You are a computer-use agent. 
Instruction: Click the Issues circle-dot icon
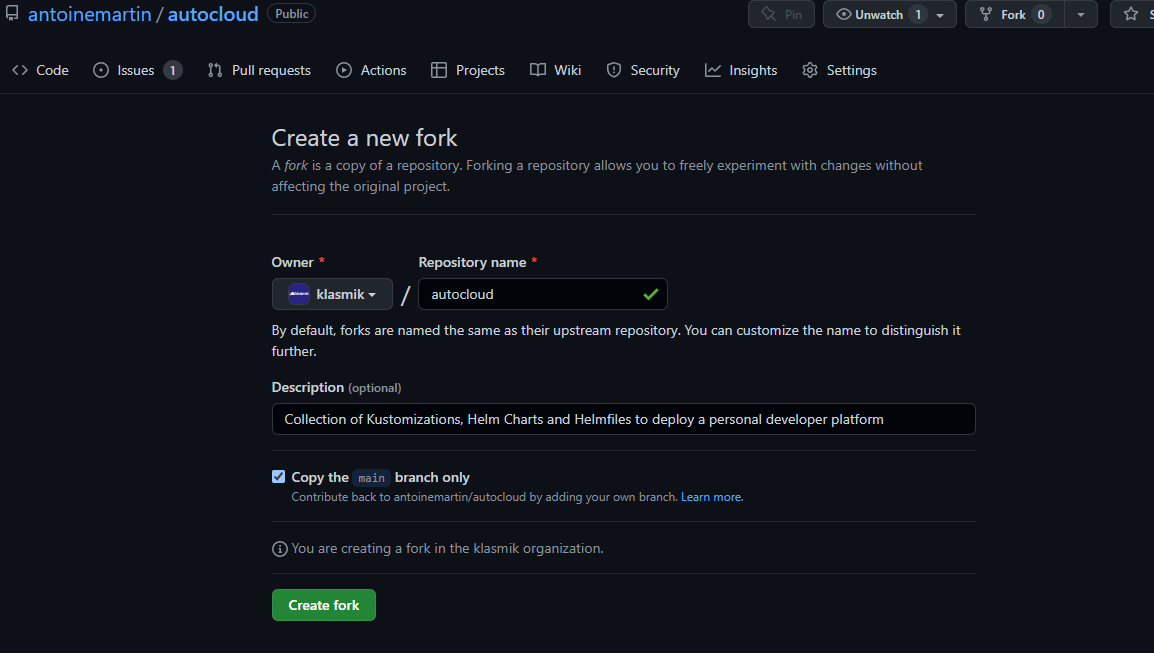[101, 70]
